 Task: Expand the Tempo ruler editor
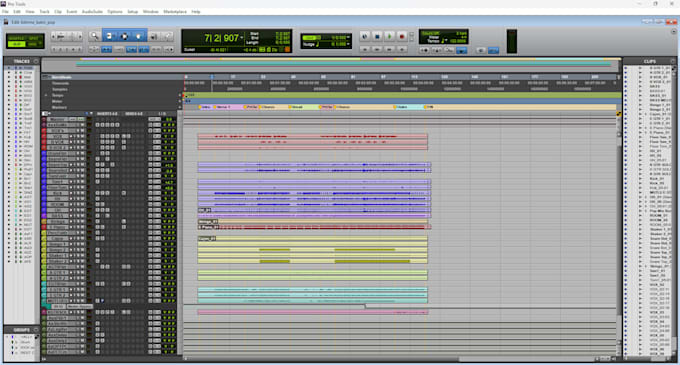[x=46, y=95]
